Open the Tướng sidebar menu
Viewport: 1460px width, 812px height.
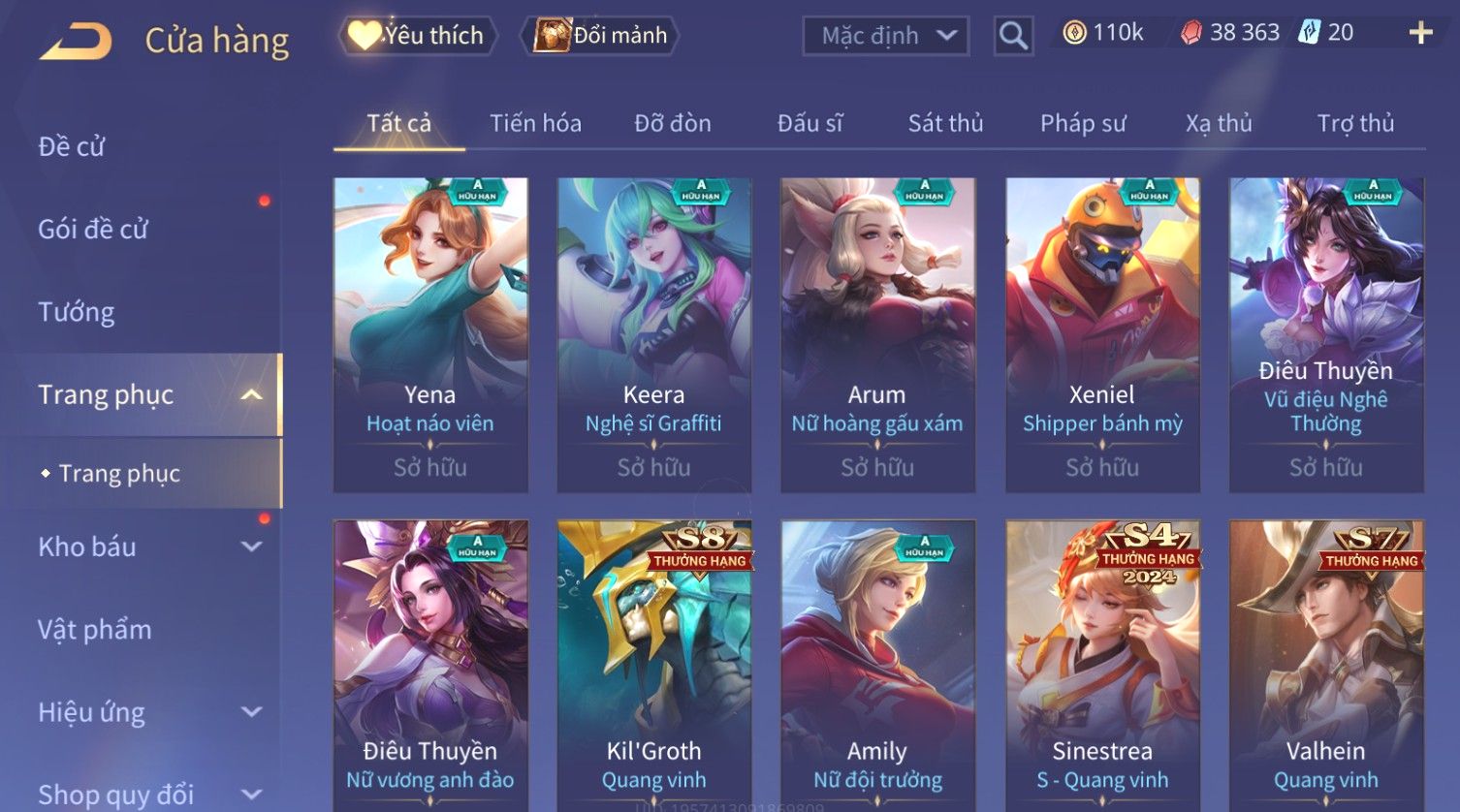pyautogui.click(x=77, y=312)
